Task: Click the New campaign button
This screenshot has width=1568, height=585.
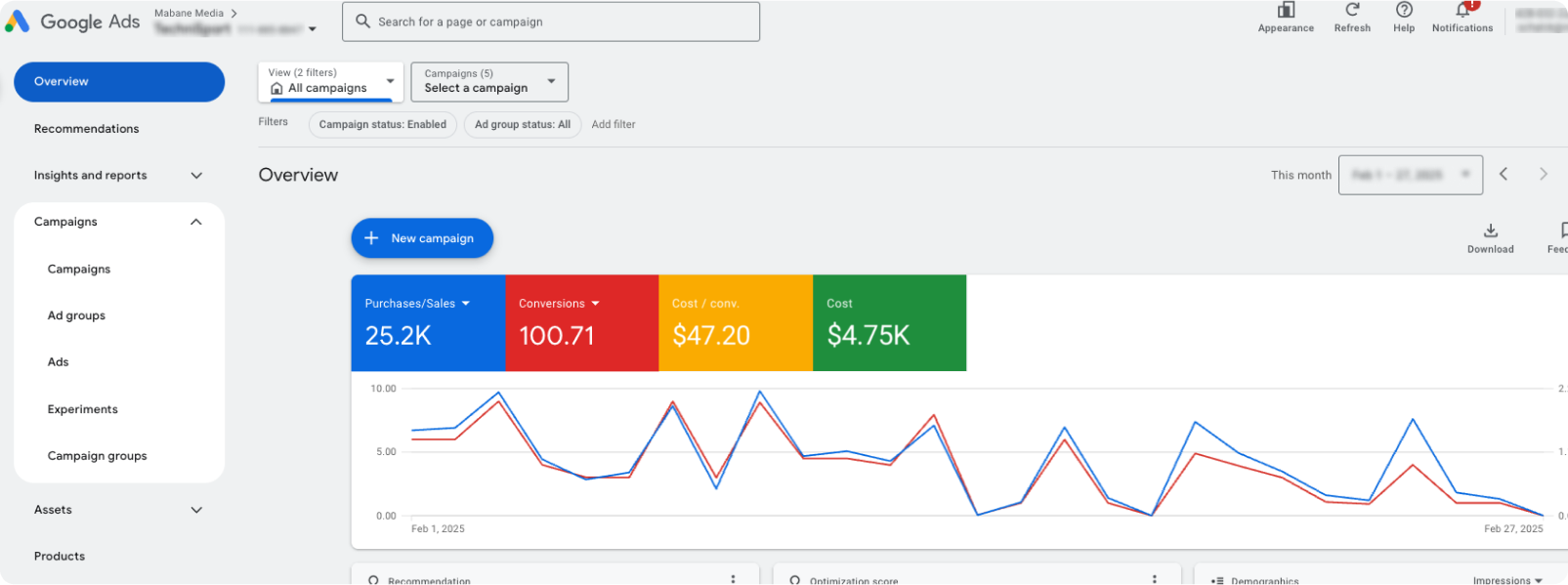Action: coord(422,238)
